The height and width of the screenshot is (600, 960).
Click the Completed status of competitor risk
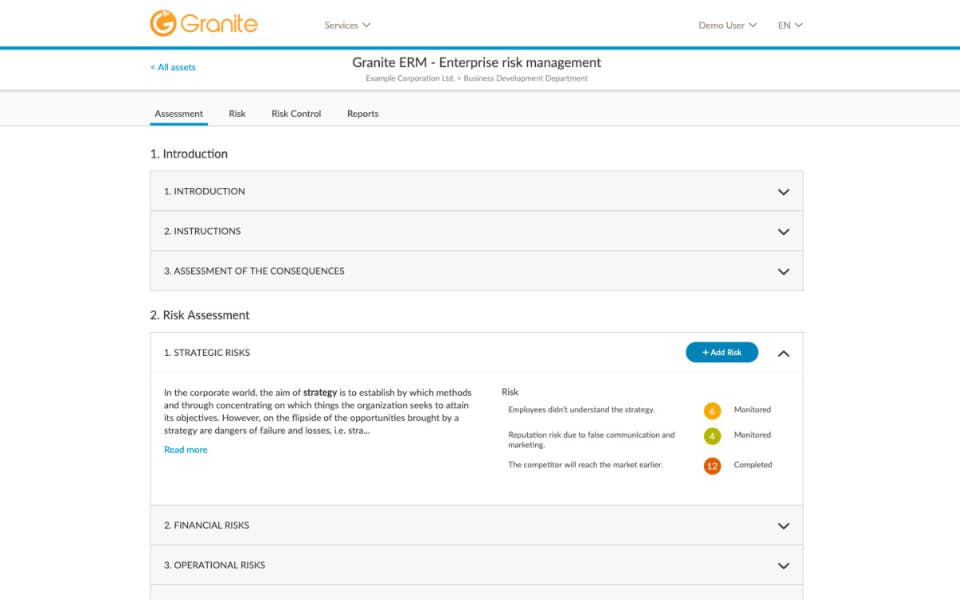(x=753, y=465)
